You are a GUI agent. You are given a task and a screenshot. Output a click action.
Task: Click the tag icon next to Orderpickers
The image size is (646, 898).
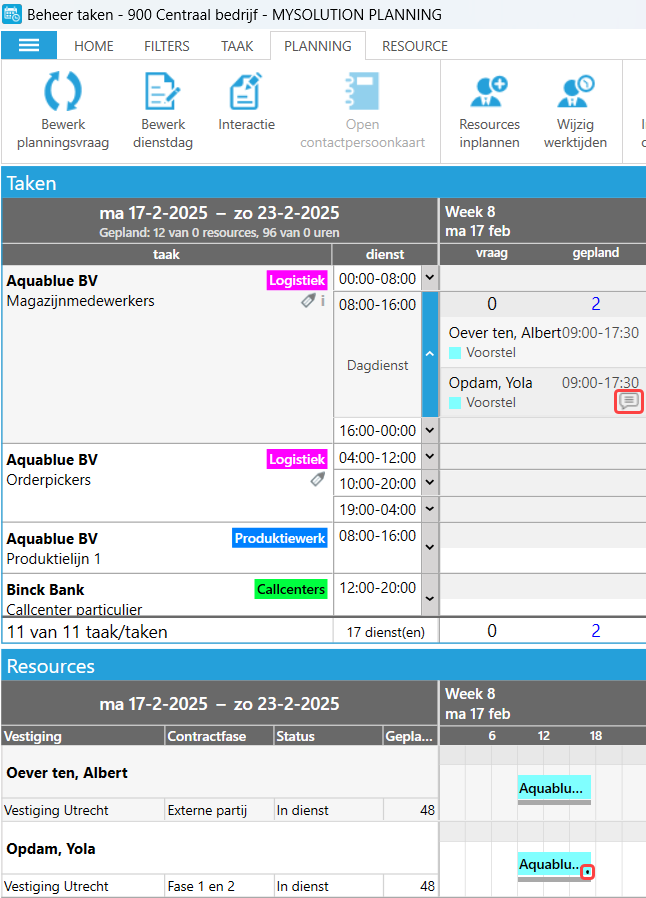click(317, 480)
